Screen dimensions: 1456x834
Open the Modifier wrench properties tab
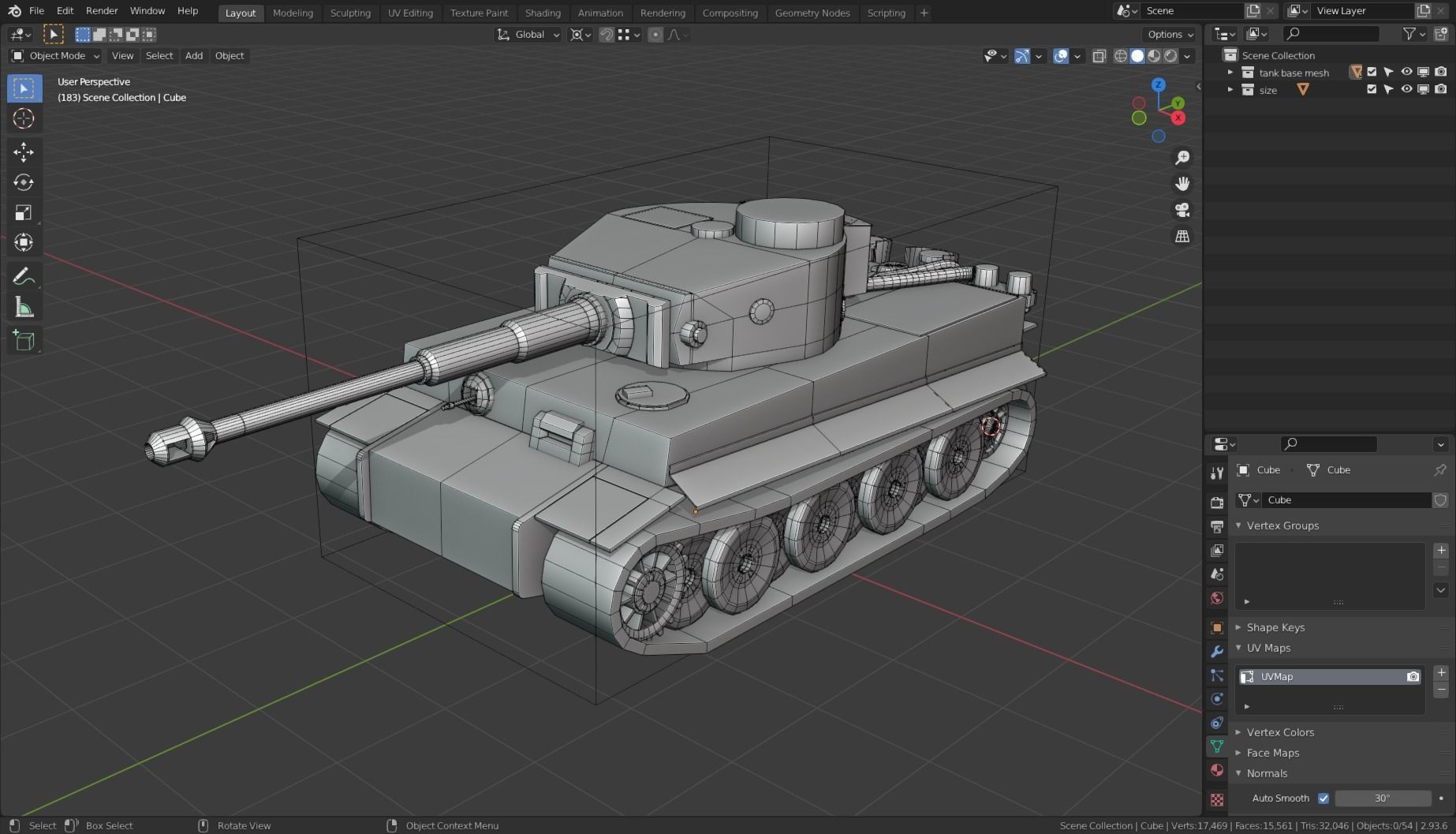(1217, 652)
